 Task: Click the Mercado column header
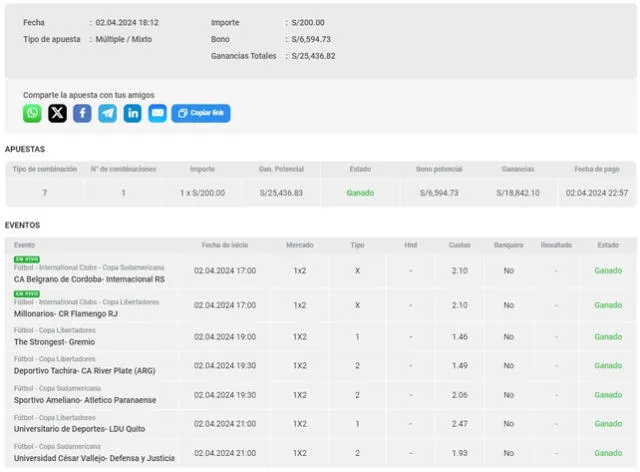pyautogui.click(x=300, y=245)
